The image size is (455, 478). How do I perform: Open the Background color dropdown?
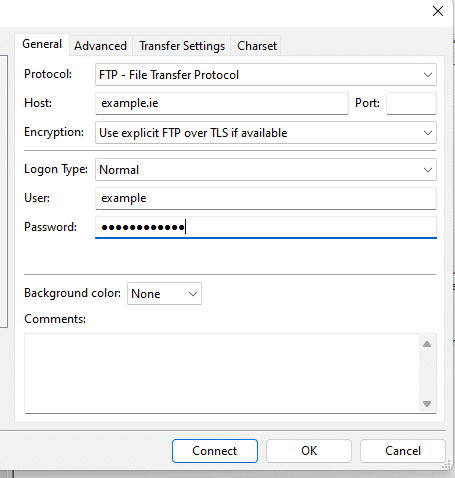[x=164, y=294]
